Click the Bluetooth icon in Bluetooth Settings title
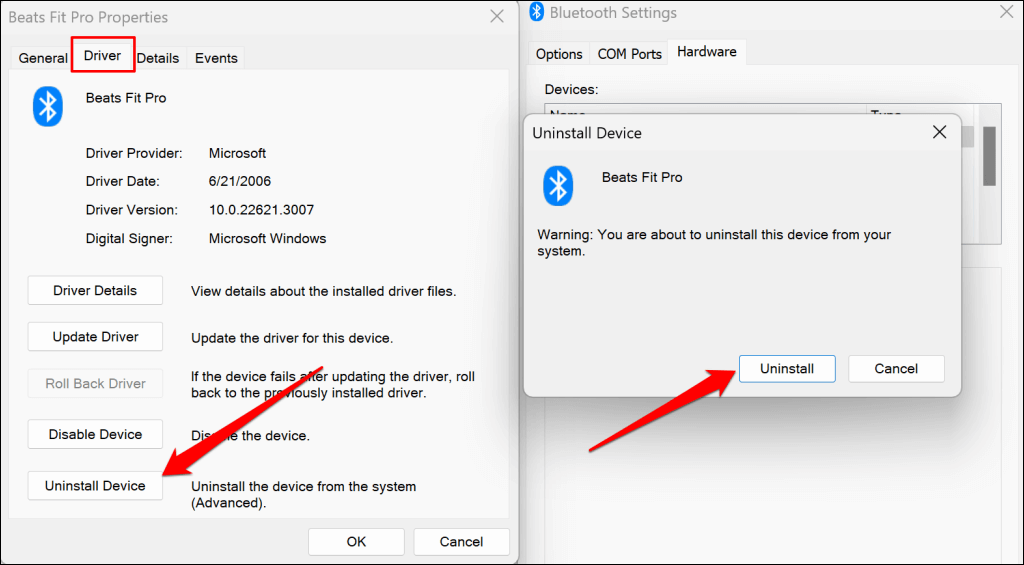This screenshot has width=1024, height=565. click(x=537, y=13)
